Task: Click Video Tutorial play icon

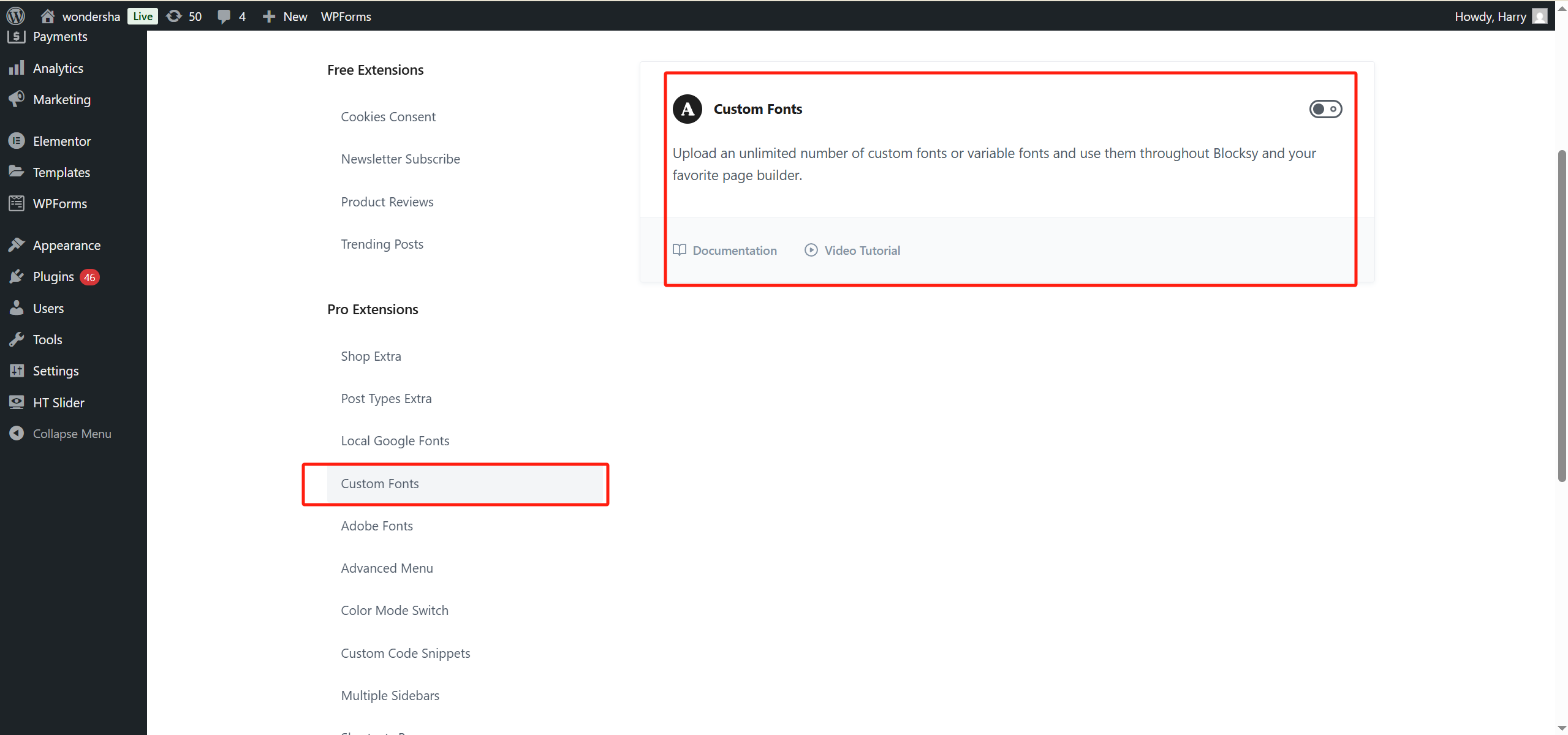Action: coord(811,250)
